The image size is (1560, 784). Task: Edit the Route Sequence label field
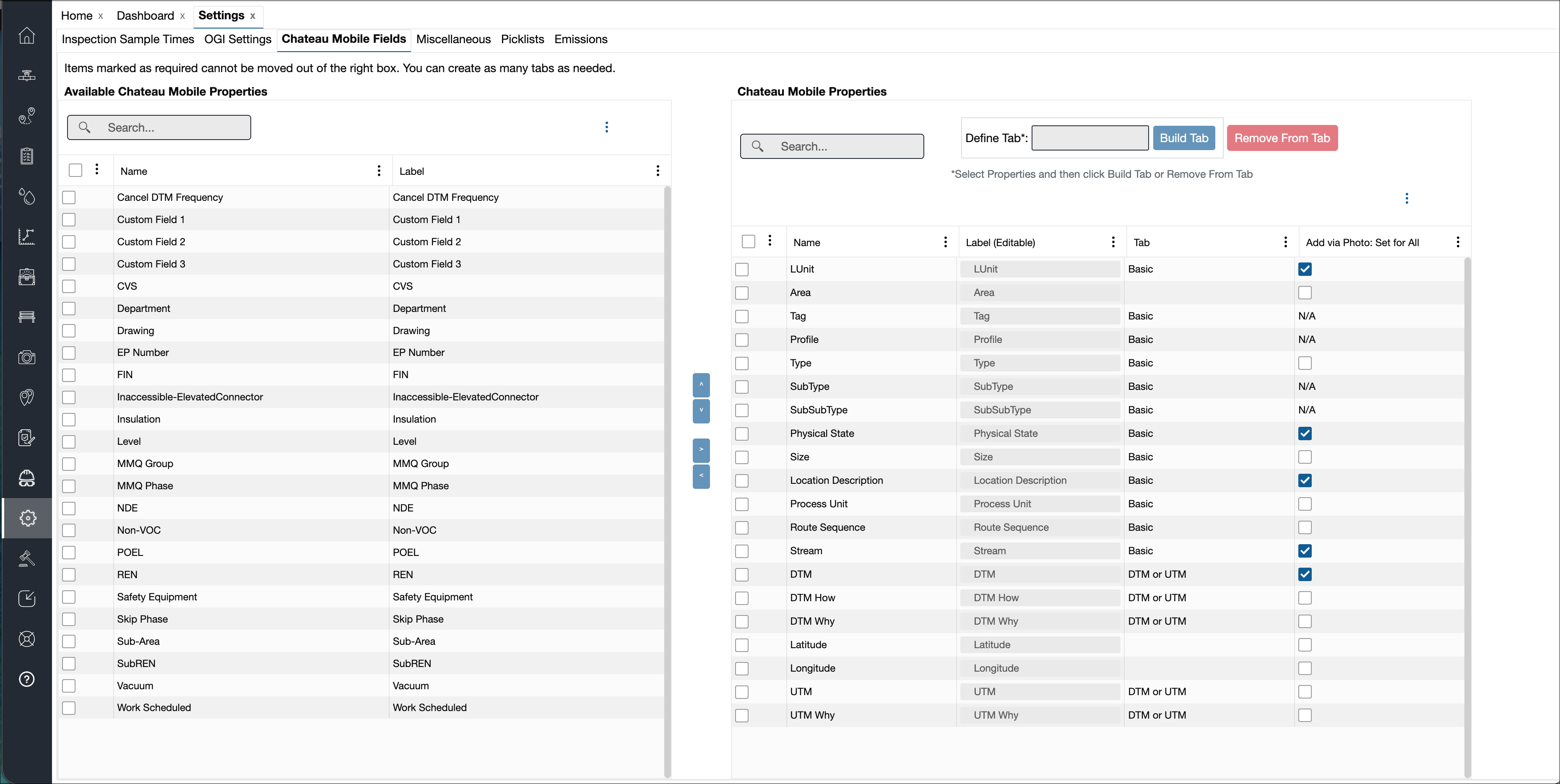click(1040, 528)
